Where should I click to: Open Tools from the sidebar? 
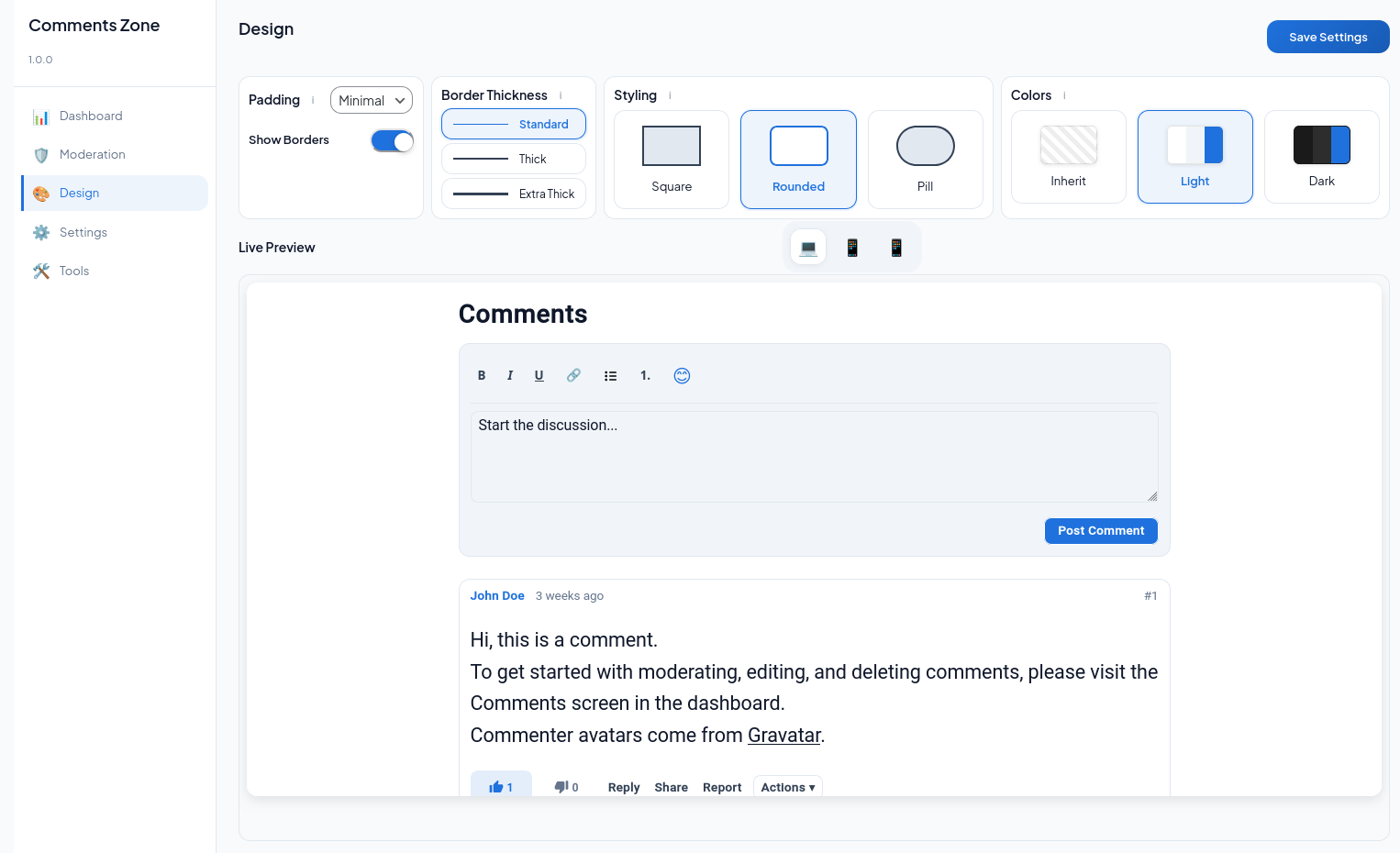click(115, 271)
